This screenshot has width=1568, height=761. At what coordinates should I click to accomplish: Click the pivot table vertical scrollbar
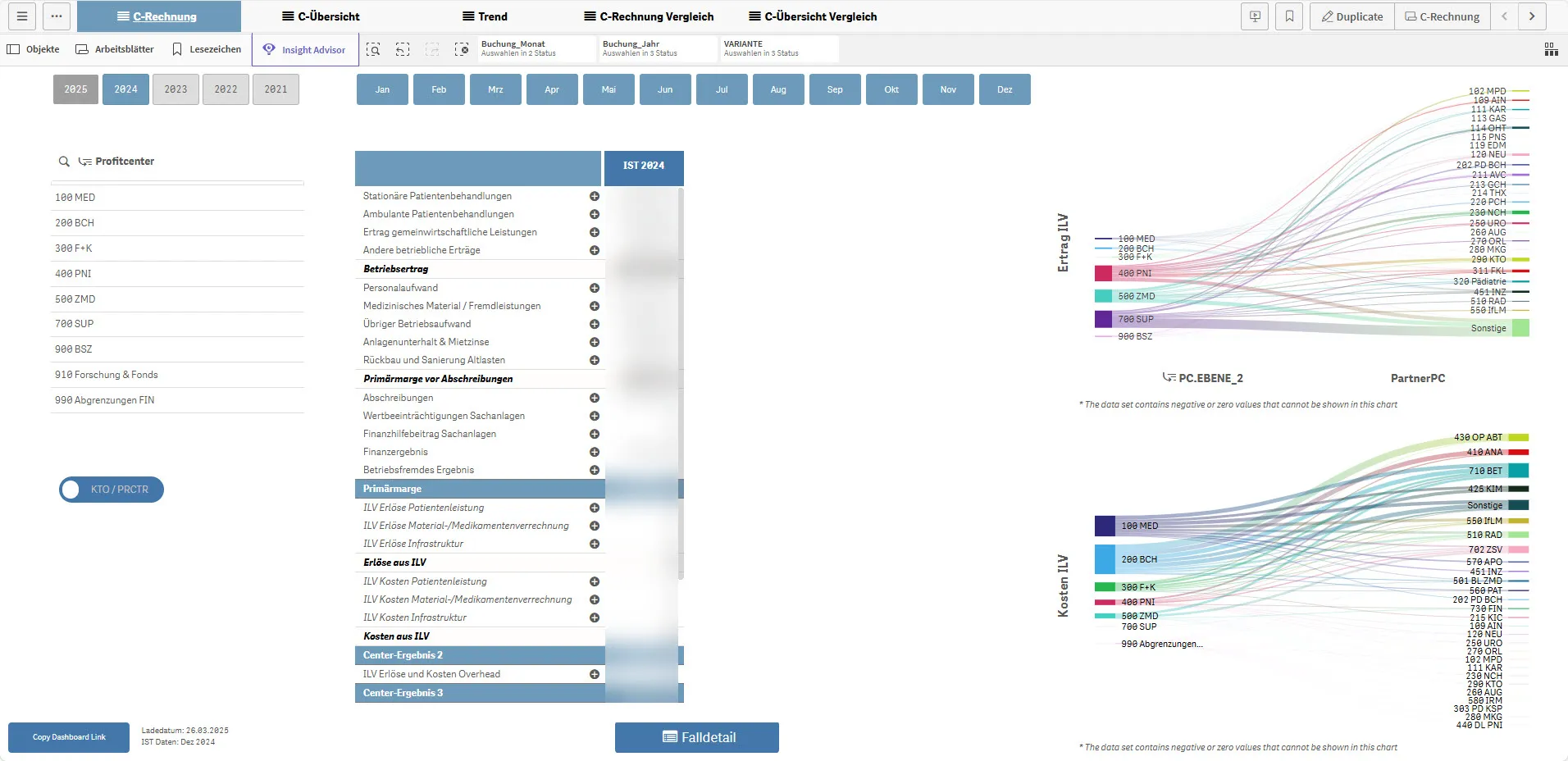click(x=681, y=383)
